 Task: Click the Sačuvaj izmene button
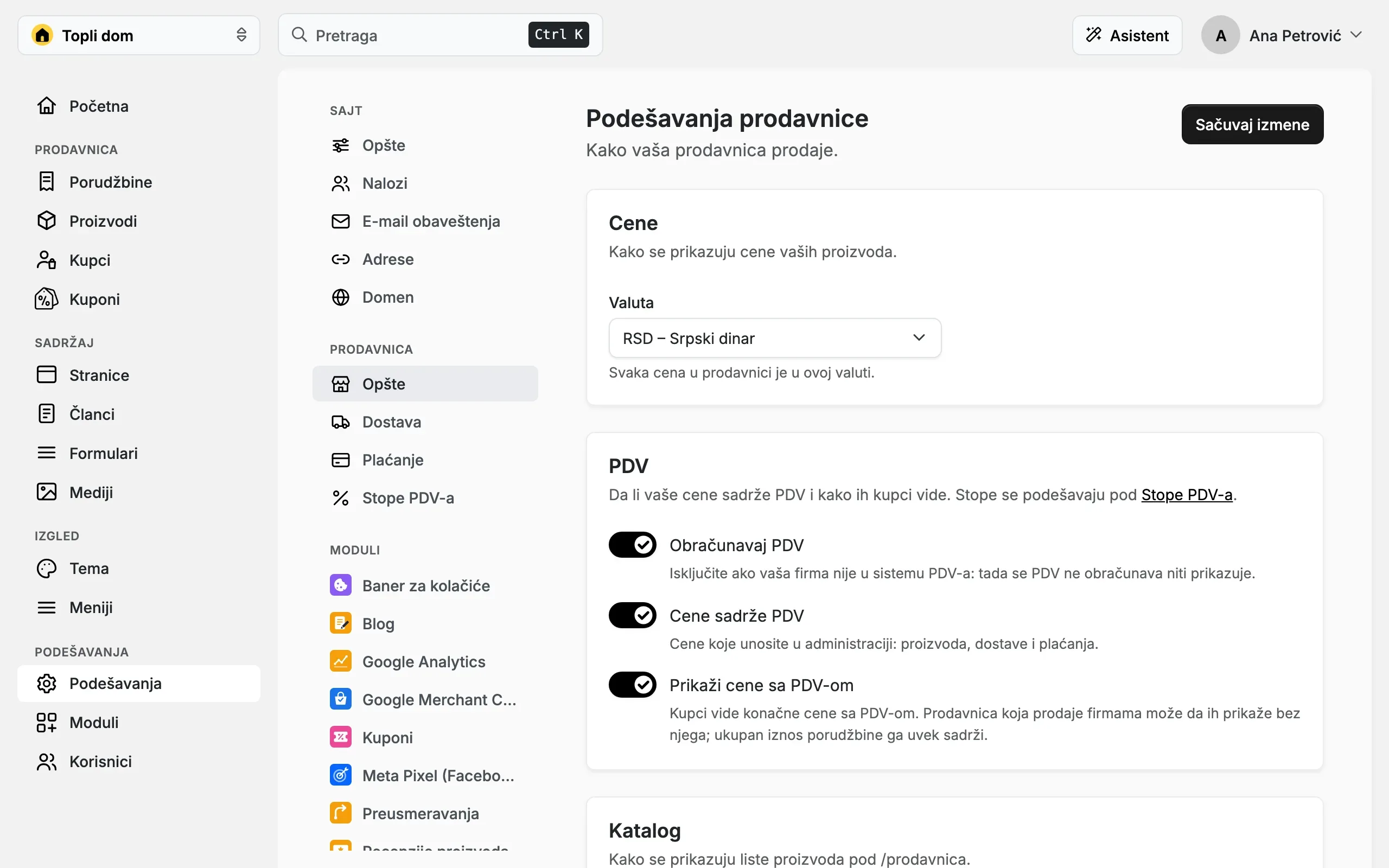coord(1252,124)
